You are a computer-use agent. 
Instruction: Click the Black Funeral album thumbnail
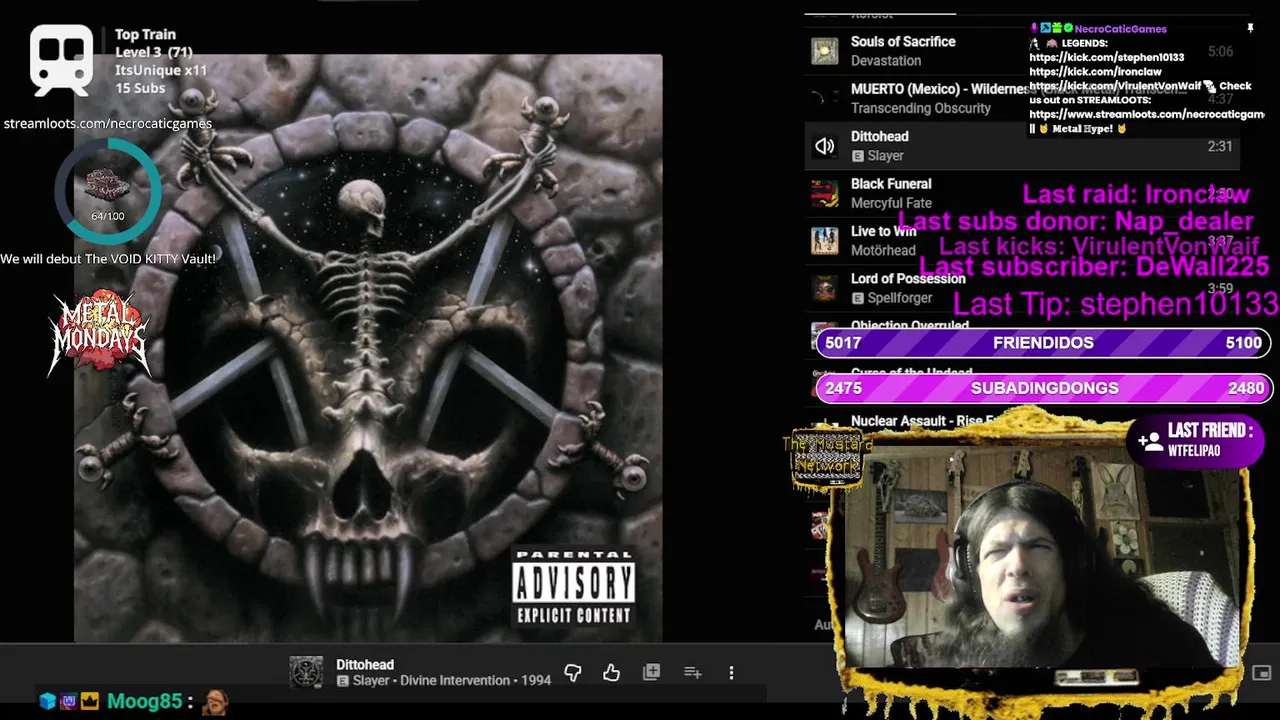coord(825,193)
